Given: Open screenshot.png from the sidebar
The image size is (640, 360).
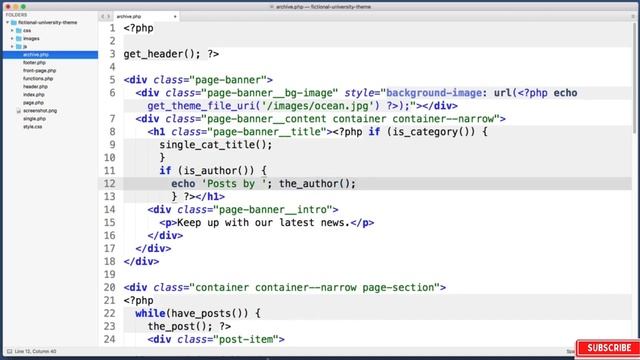Looking at the screenshot, I should [40, 111].
